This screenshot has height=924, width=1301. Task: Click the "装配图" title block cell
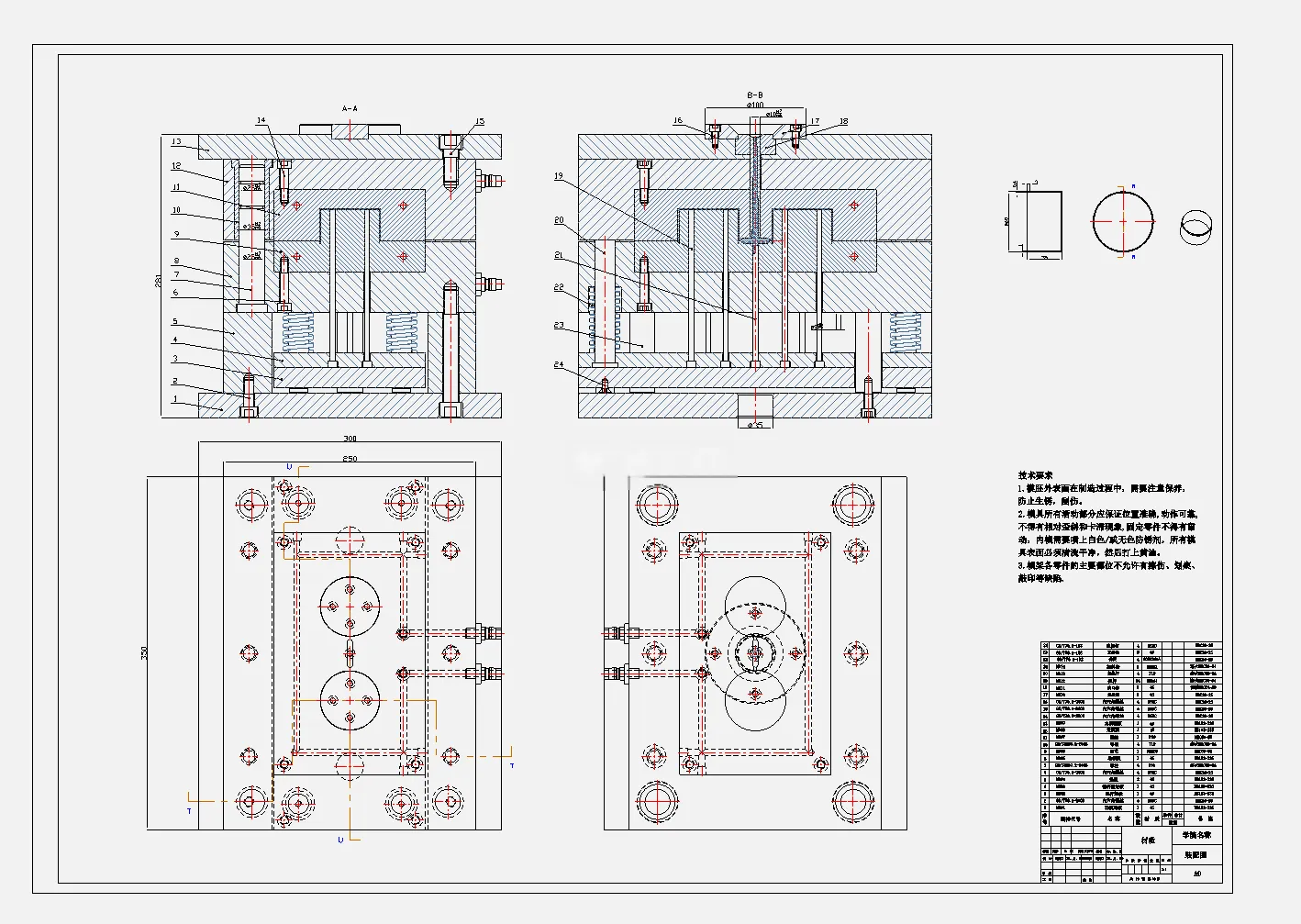point(1195,854)
